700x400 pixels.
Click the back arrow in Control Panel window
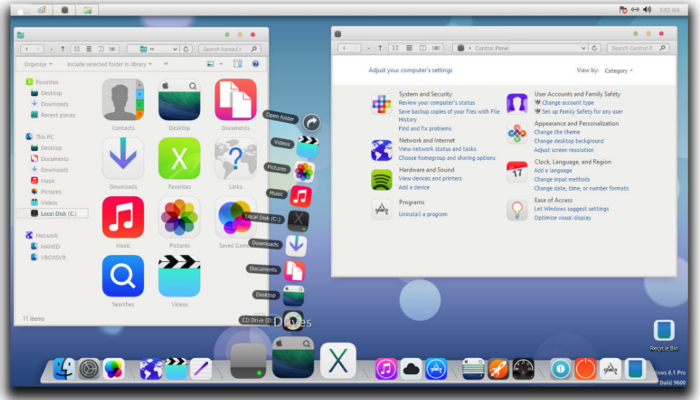[344, 48]
